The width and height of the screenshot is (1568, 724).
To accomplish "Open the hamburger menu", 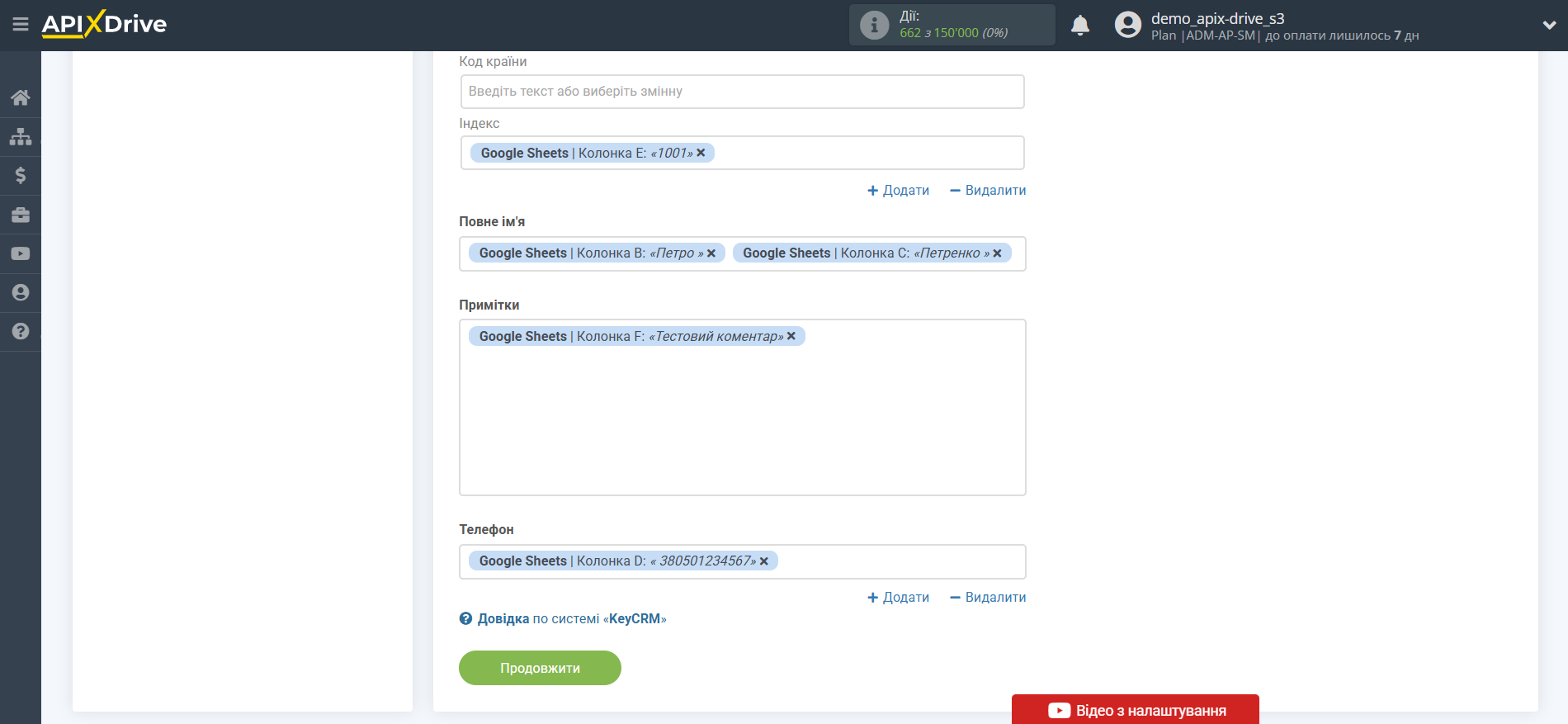I will 21,25.
